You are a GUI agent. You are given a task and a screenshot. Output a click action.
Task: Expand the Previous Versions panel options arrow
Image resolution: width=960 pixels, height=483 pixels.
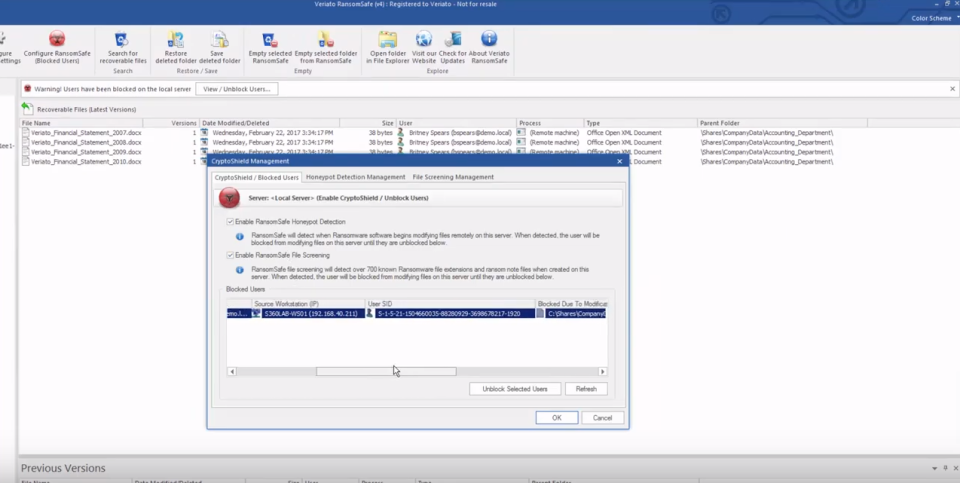click(933, 468)
